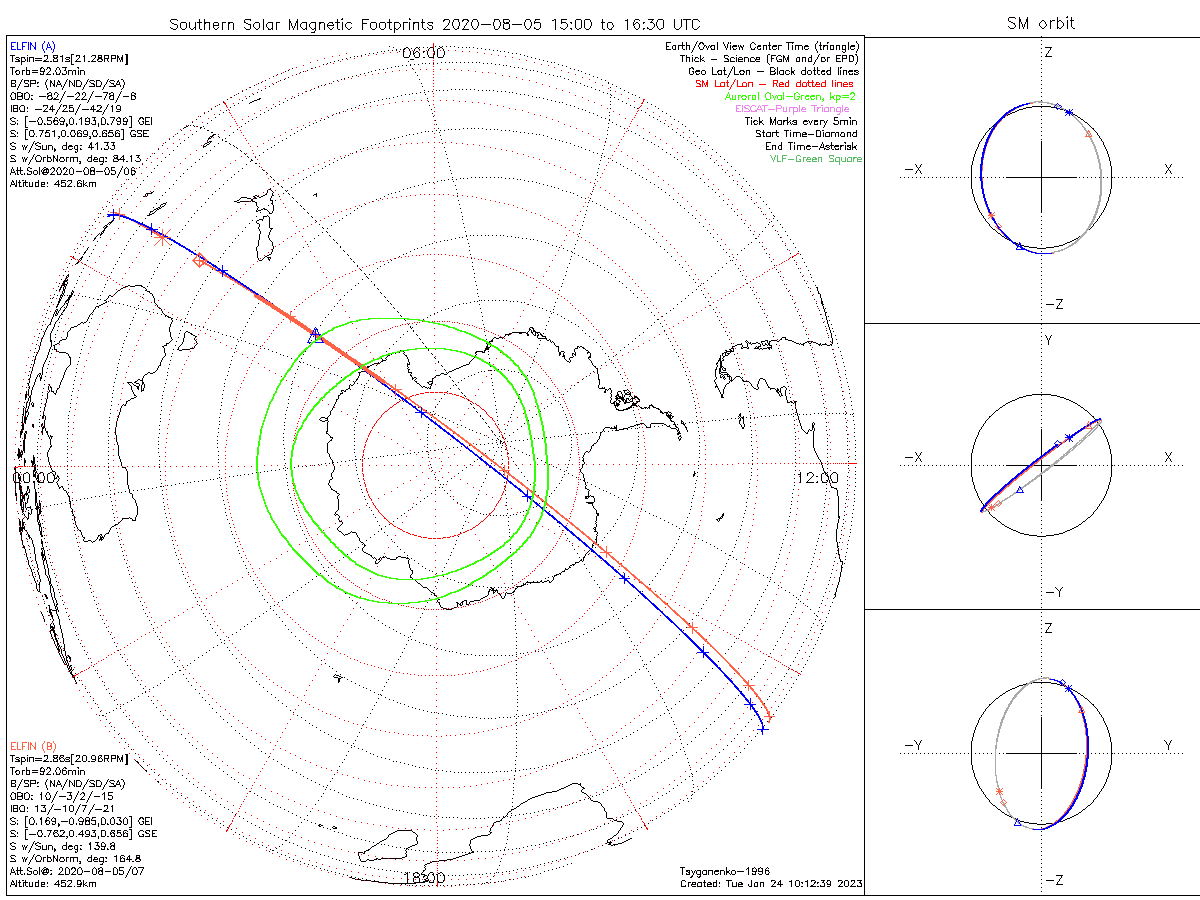Click 'Altitude: 452.9km' text
1200x900 pixels.
[53, 884]
